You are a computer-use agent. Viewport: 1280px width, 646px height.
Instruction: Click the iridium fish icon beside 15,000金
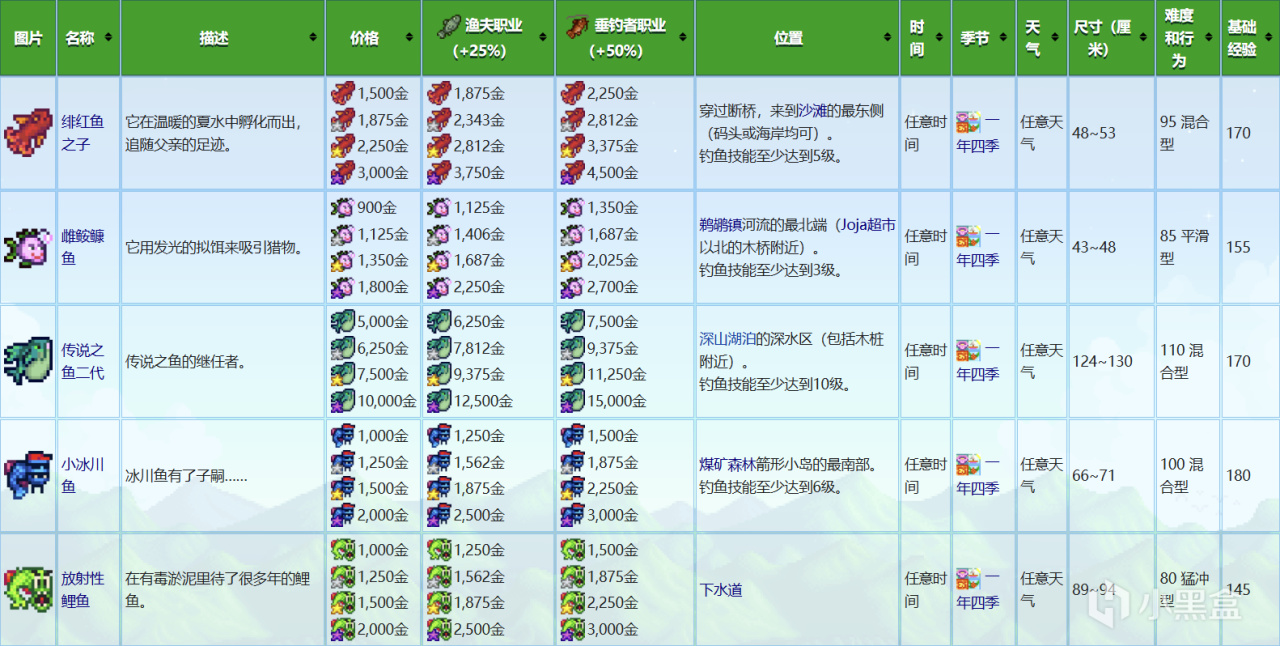click(x=572, y=400)
